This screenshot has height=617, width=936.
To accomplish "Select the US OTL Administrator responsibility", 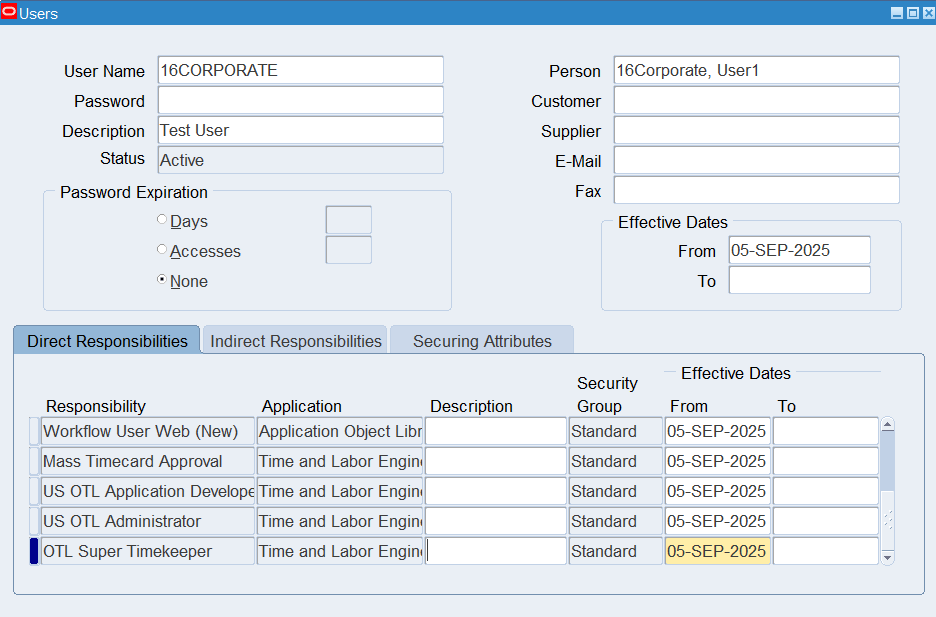I will pyautogui.click(x=148, y=521).
